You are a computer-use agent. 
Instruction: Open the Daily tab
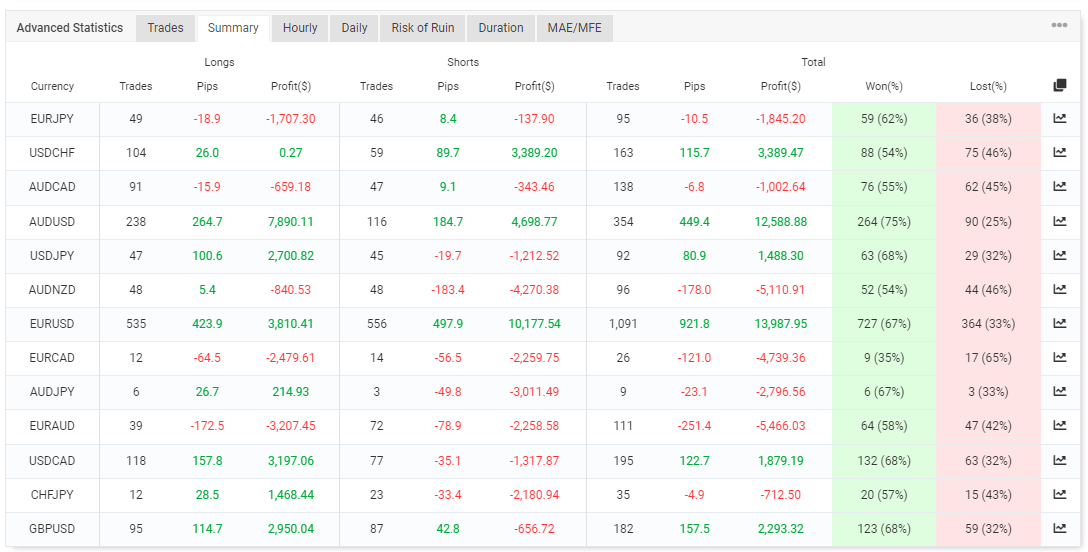(355, 28)
